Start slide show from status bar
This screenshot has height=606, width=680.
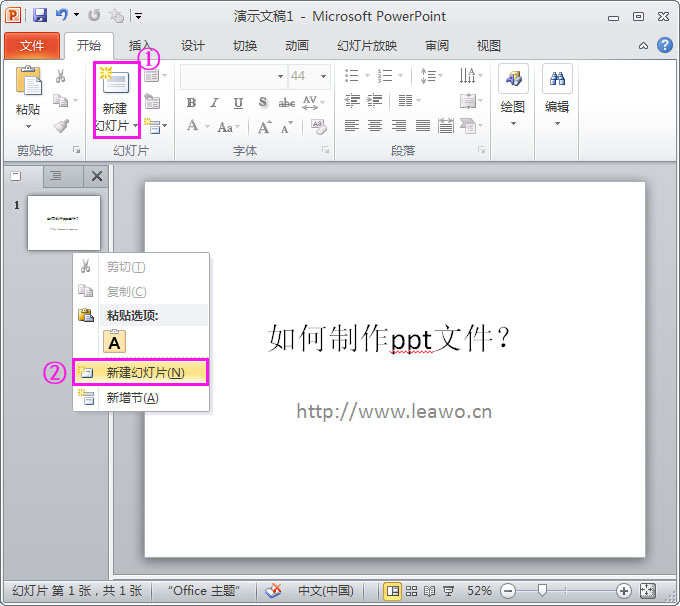(x=448, y=591)
